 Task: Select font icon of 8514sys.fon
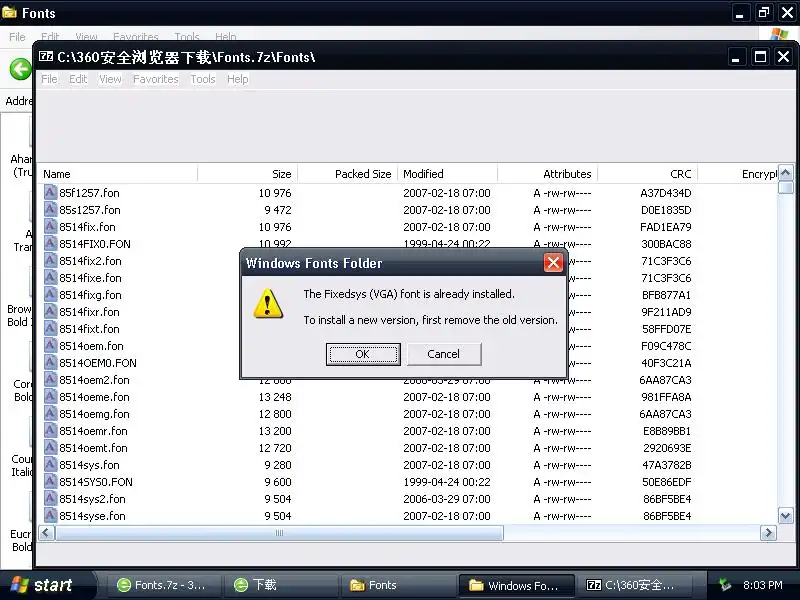[x=50, y=464]
